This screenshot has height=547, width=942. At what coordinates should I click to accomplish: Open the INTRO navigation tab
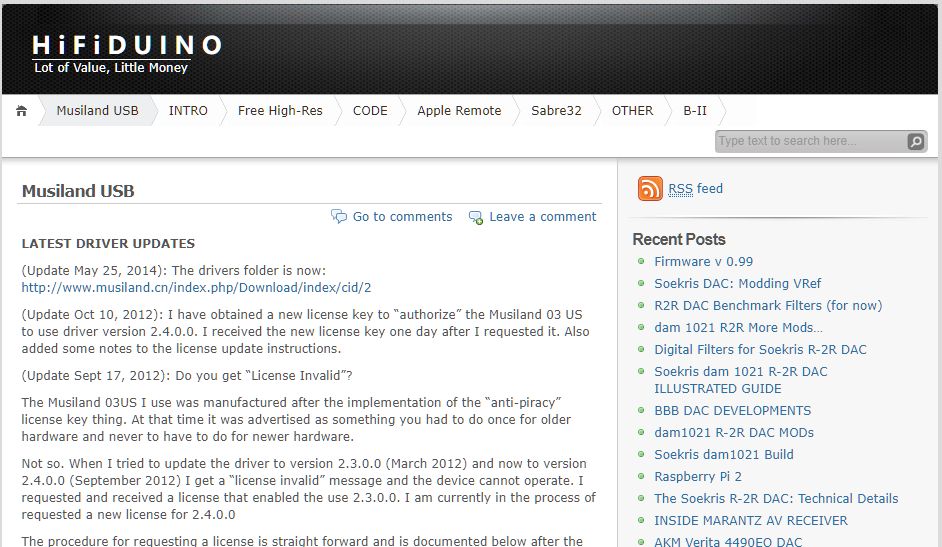188,111
